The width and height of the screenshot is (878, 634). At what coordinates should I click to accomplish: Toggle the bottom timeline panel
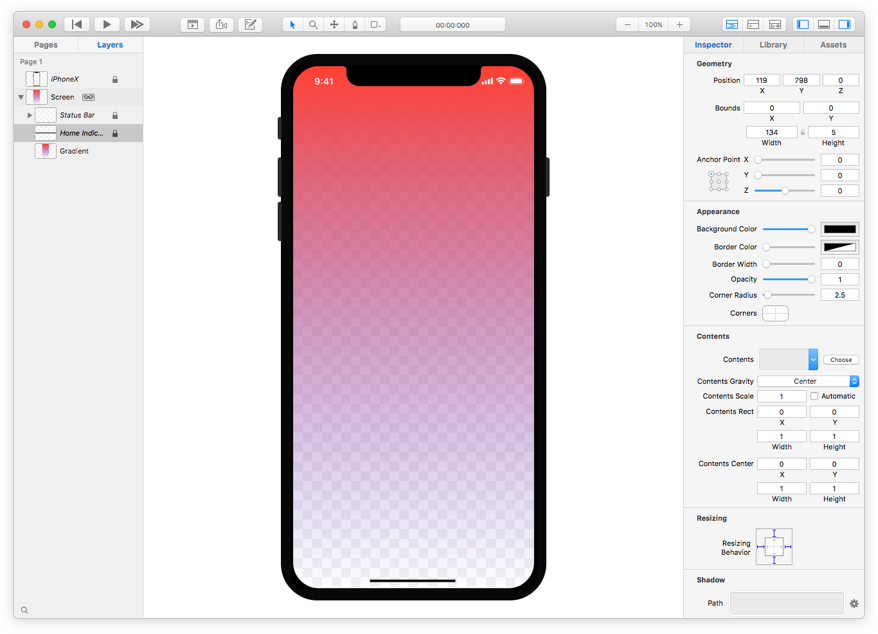click(x=824, y=25)
